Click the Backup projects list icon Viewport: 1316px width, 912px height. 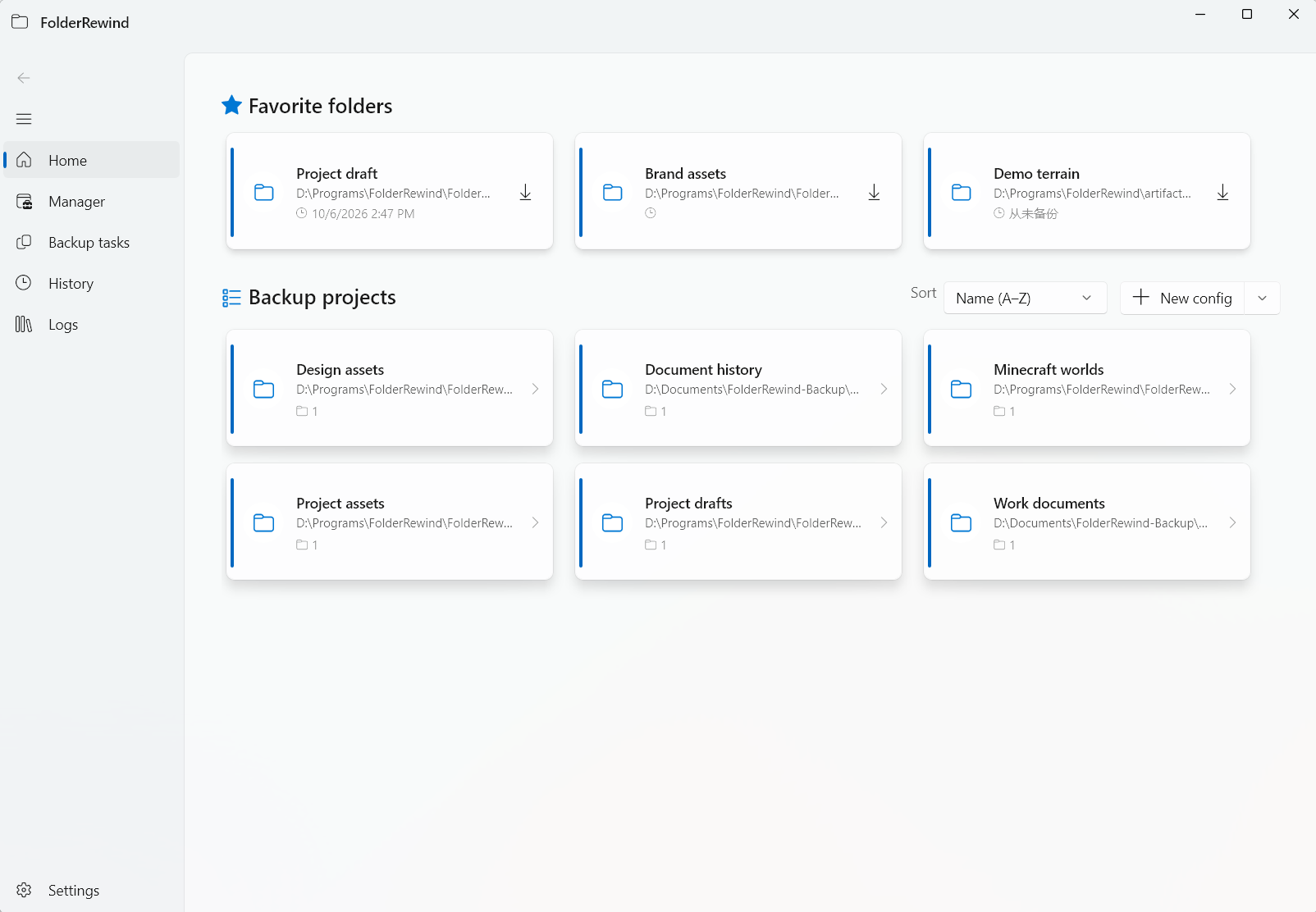tap(231, 298)
